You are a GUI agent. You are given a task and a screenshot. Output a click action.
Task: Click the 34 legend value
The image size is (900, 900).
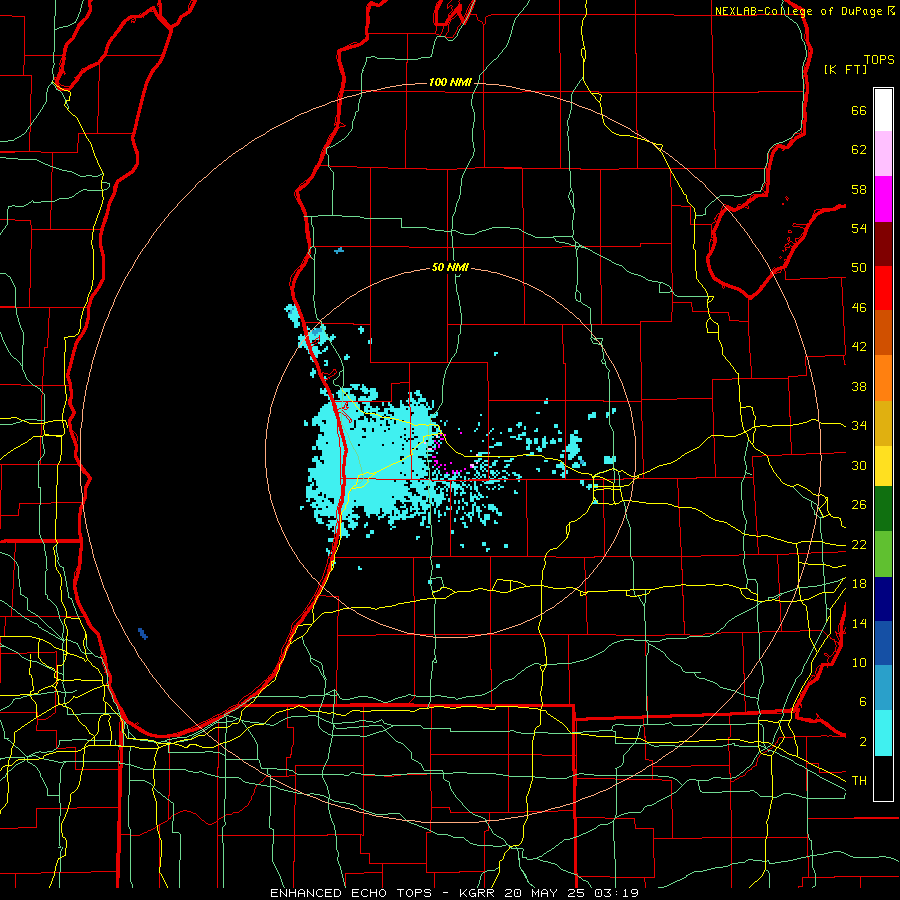click(x=859, y=426)
